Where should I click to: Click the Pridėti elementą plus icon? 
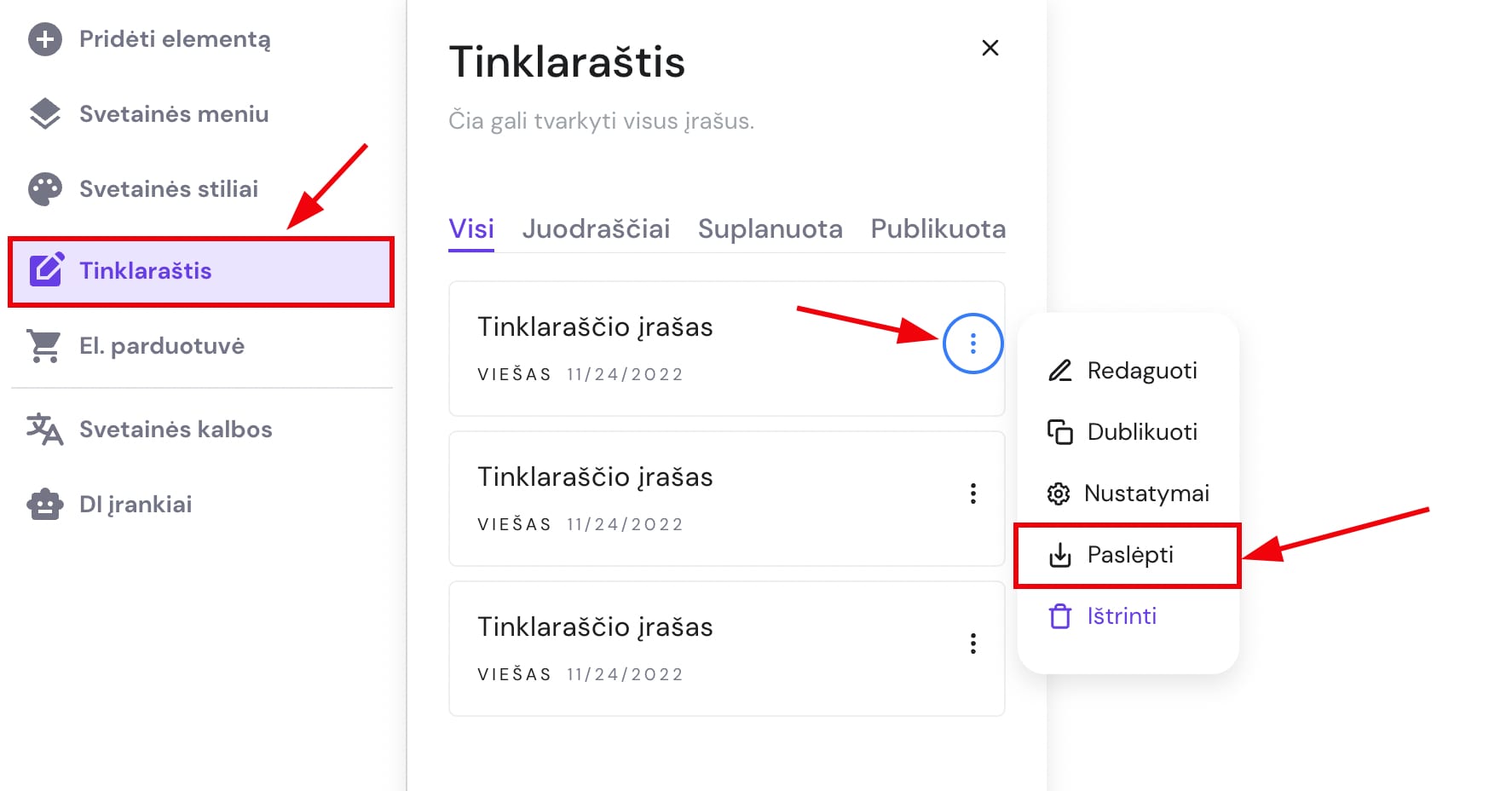(x=45, y=38)
